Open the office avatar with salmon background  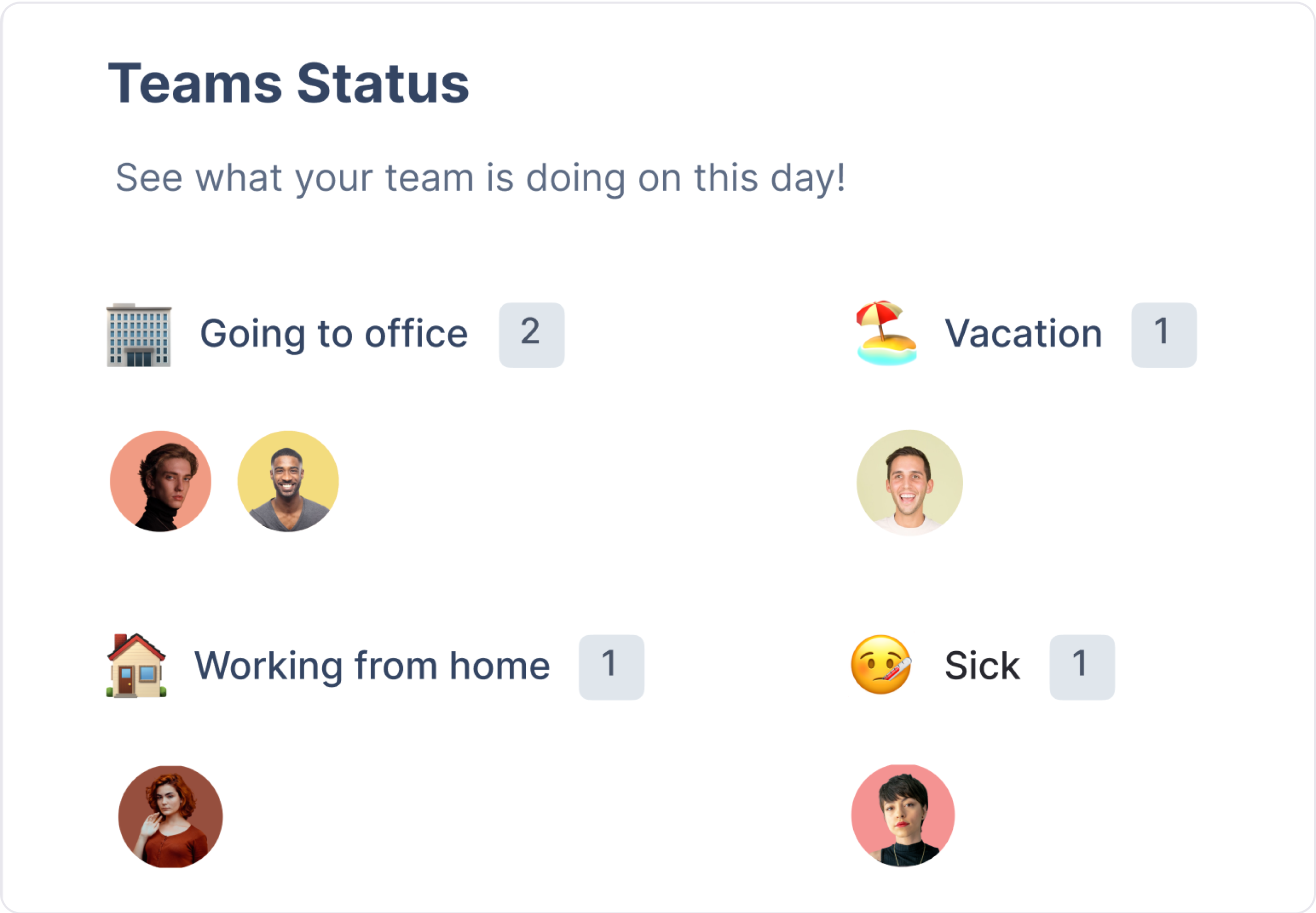(x=161, y=481)
